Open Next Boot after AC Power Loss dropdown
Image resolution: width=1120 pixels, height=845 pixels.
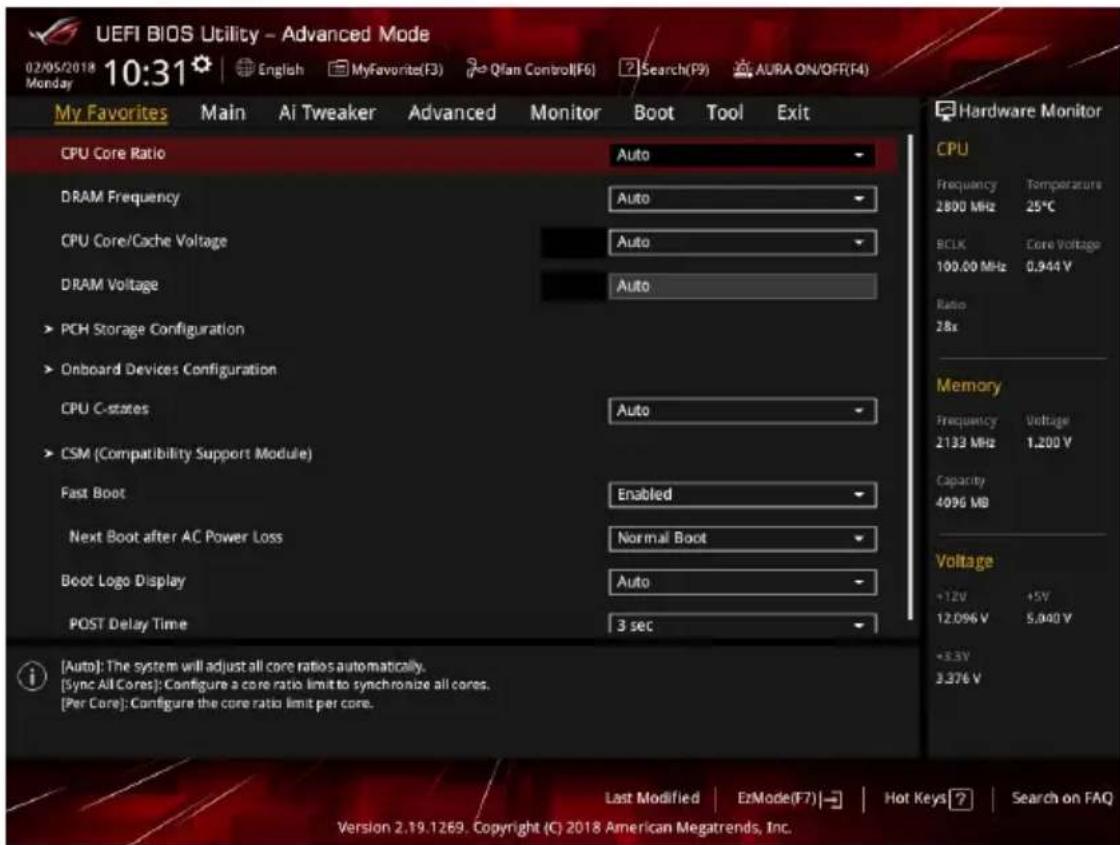[742, 539]
